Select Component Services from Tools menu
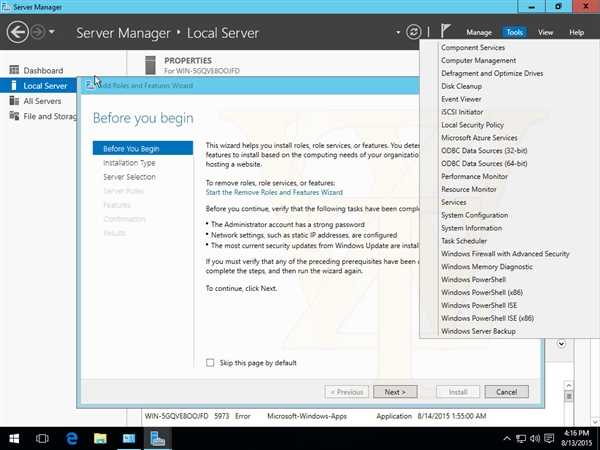Image resolution: width=600 pixels, height=450 pixels. click(x=473, y=47)
